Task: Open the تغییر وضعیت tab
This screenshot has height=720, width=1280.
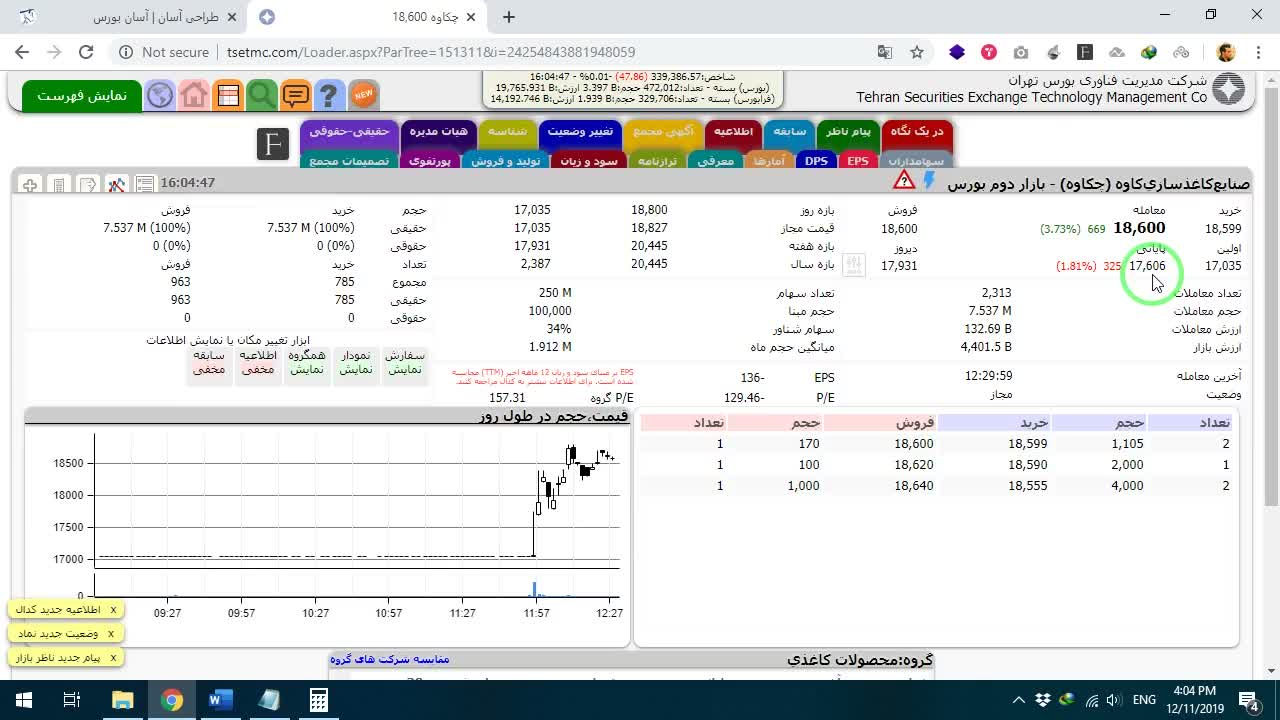Action: point(580,131)
